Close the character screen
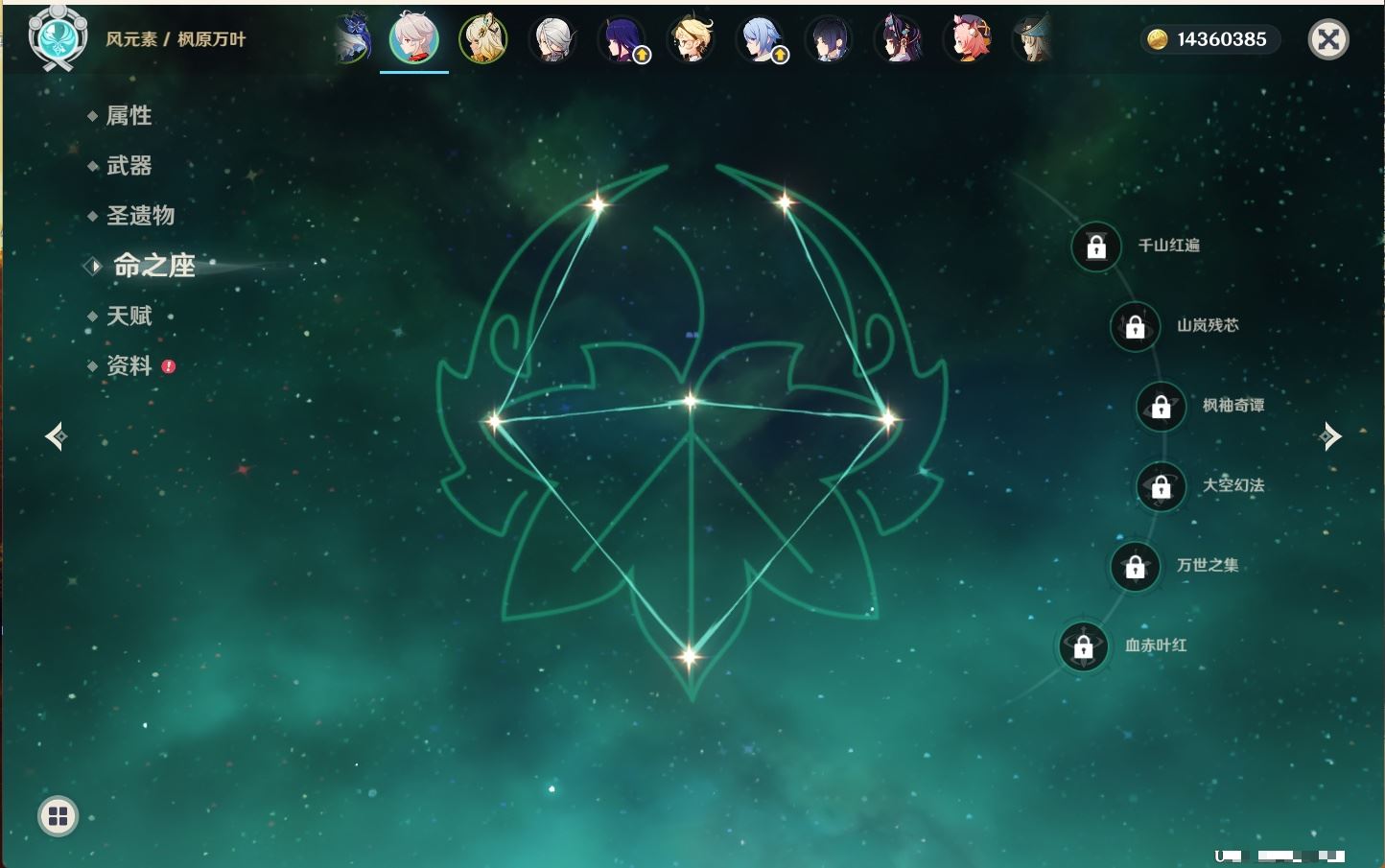This screenshot has width=1385, height=868. [x=1328, y=39]
